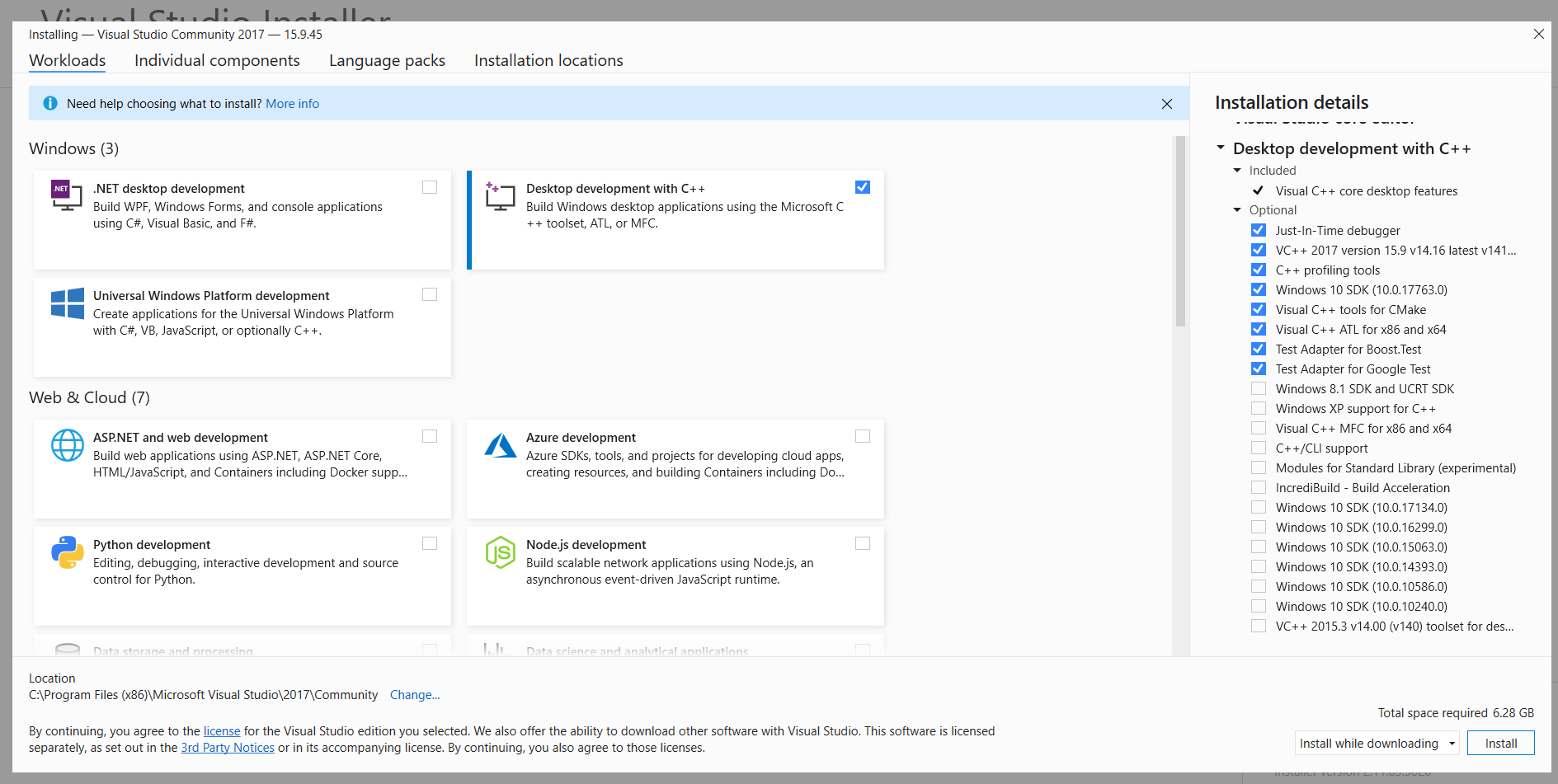
Task: Click the Node.js development logo icon
Action: [x=501, y=552]
